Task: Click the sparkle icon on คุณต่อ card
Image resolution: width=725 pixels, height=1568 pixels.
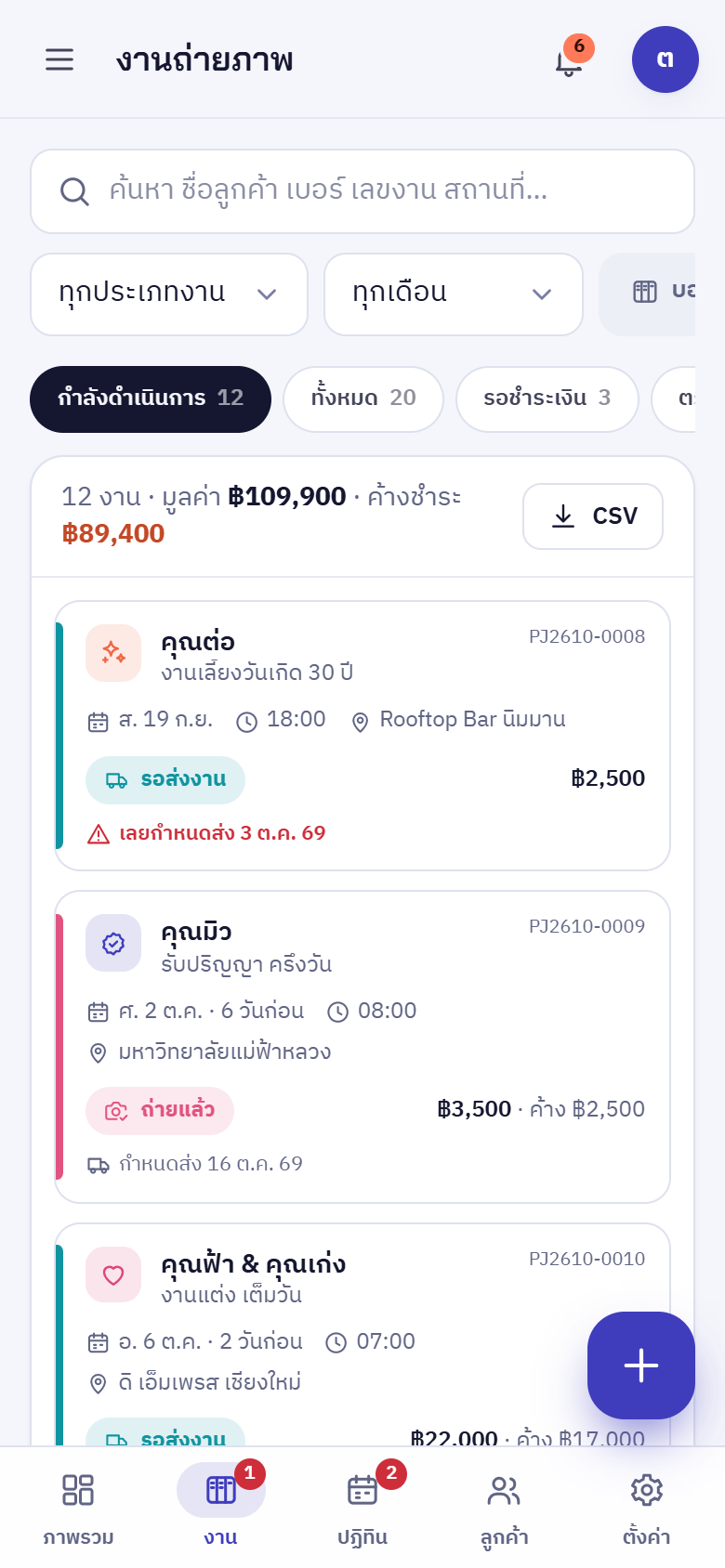Action: (113, 653)
